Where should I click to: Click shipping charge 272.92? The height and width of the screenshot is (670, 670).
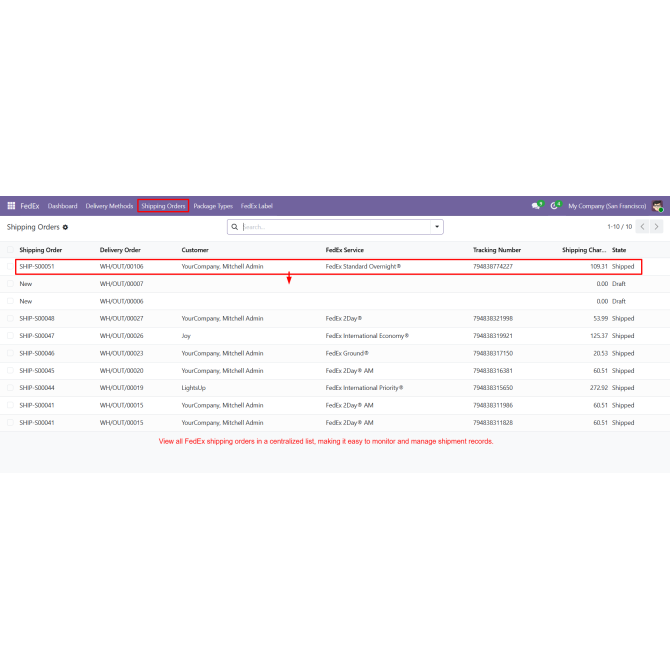coord(599,388)
